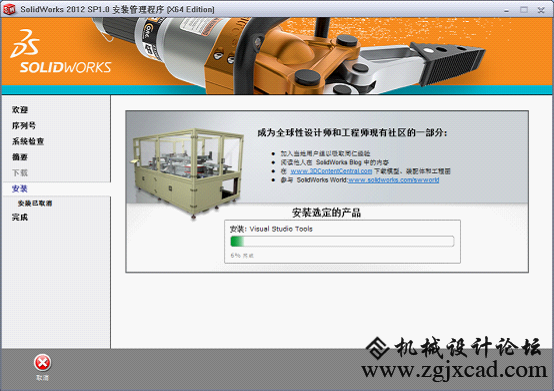
Task: Click the www.zgjxcad.com watermark text
Action: point(454,370)
